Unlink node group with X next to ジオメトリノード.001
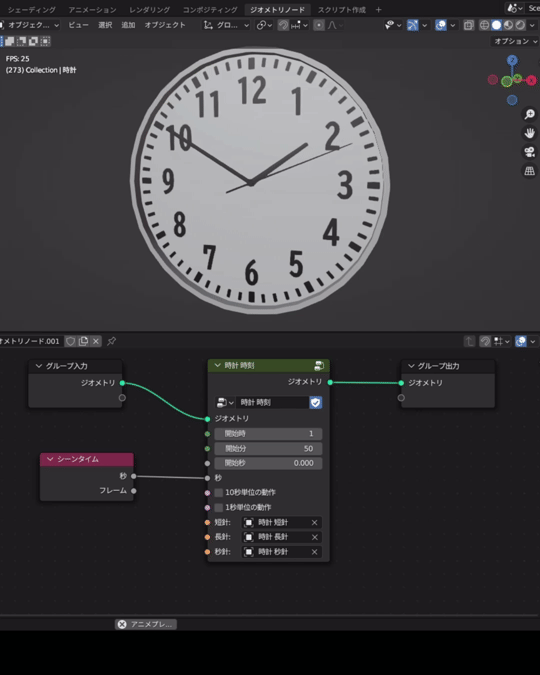This screenshot has width=540, height=675. click(96, 341)
